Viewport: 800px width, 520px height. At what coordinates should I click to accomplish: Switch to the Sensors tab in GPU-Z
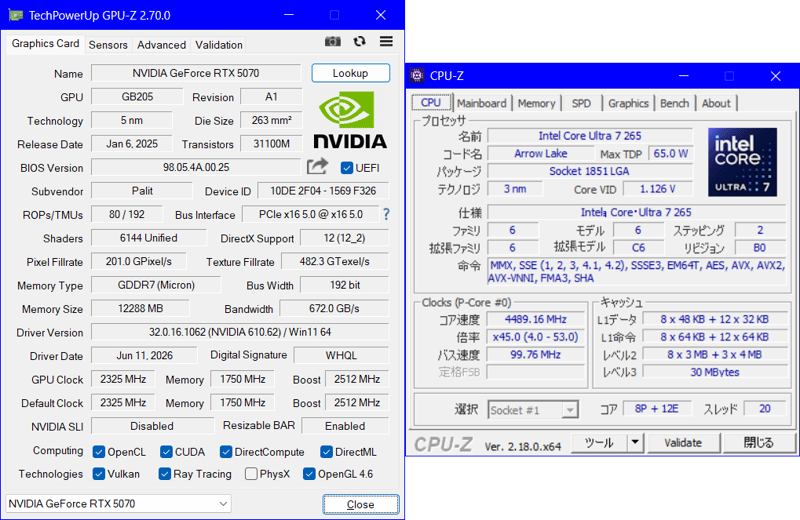point(108,45)
